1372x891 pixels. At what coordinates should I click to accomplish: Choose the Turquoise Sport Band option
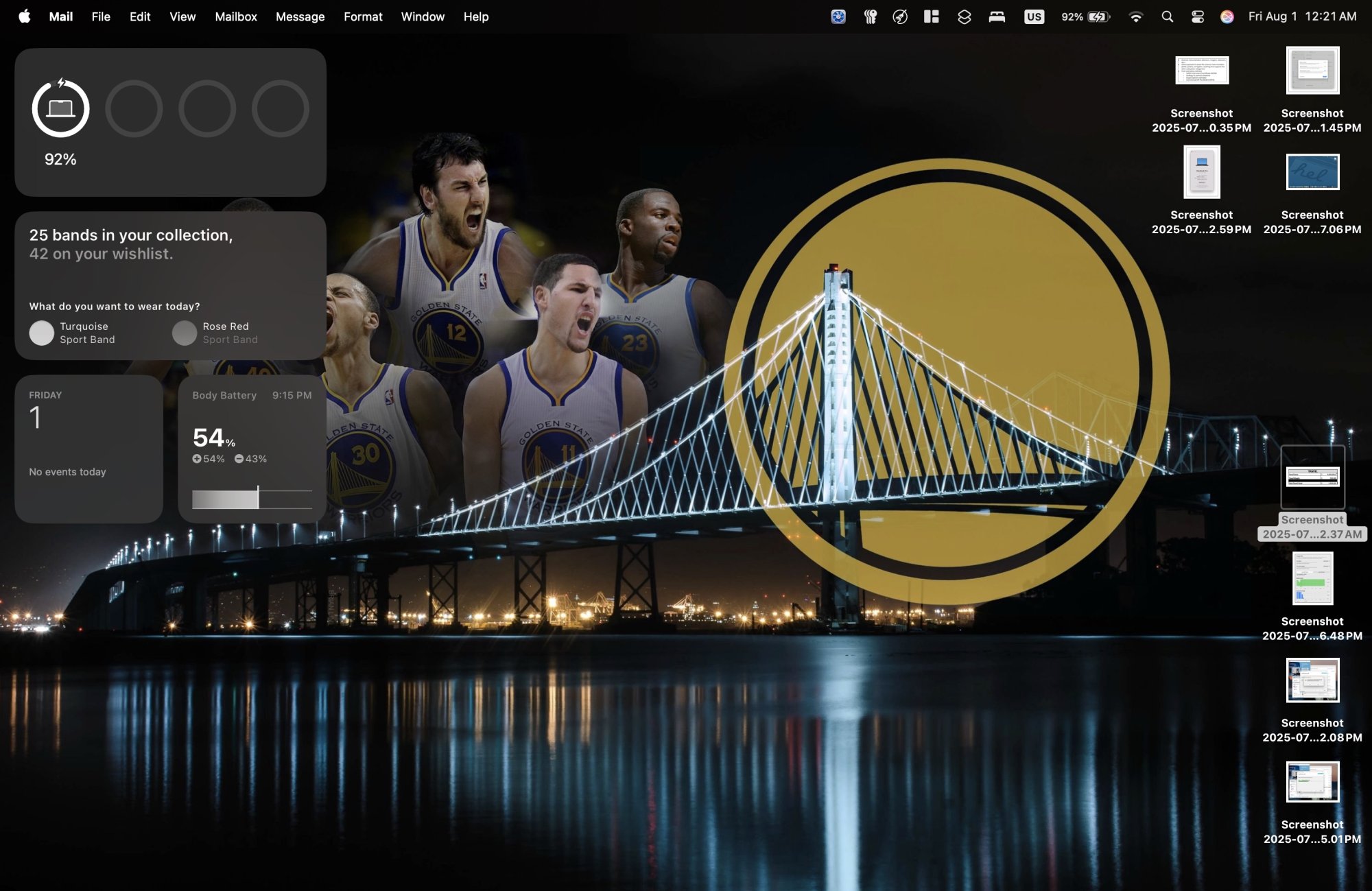point(72,333)
